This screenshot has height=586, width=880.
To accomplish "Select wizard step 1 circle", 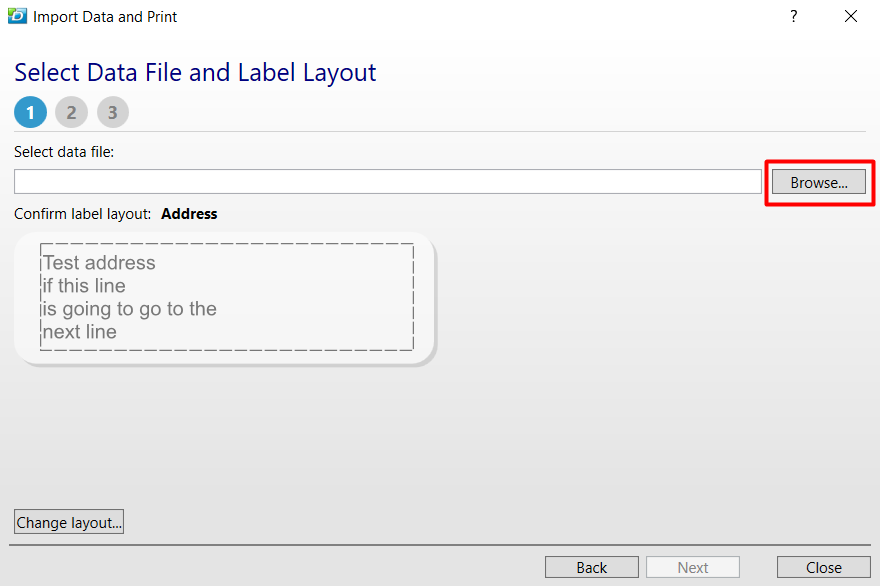I will coord(30,112).
